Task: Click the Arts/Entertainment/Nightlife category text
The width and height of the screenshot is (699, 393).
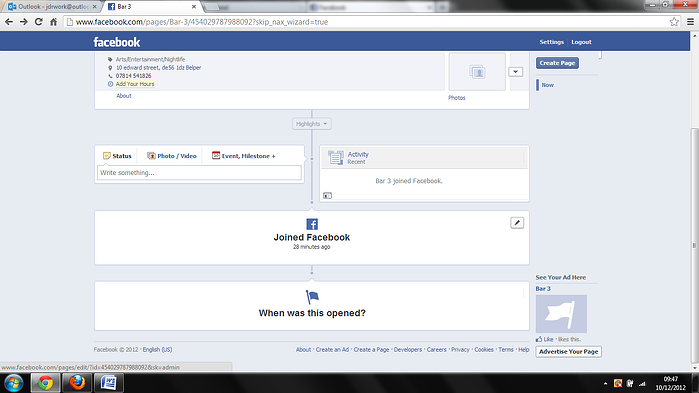Action: click(150, 59)
